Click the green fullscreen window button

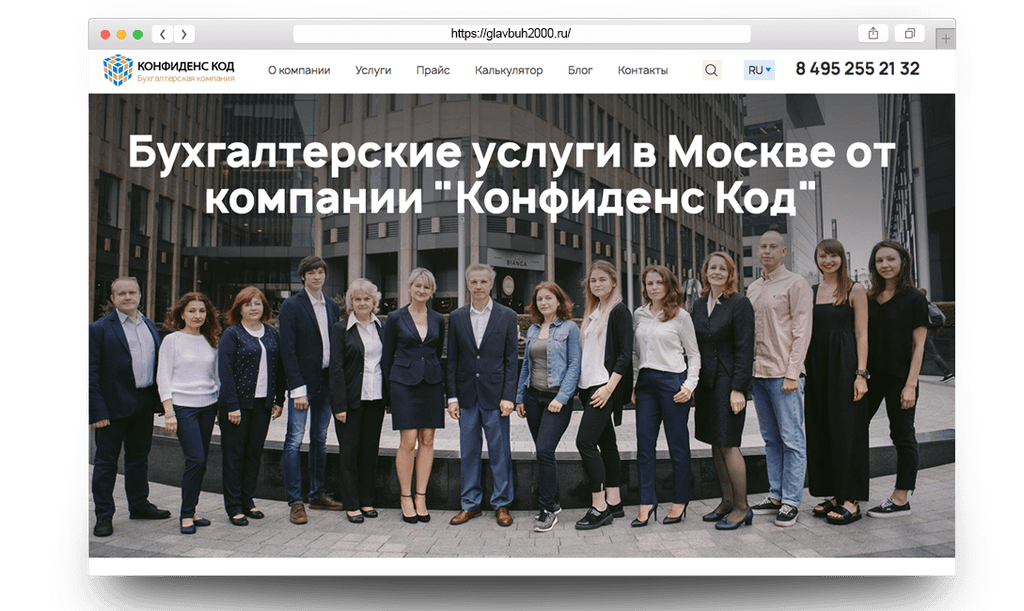tap(138, 35)
